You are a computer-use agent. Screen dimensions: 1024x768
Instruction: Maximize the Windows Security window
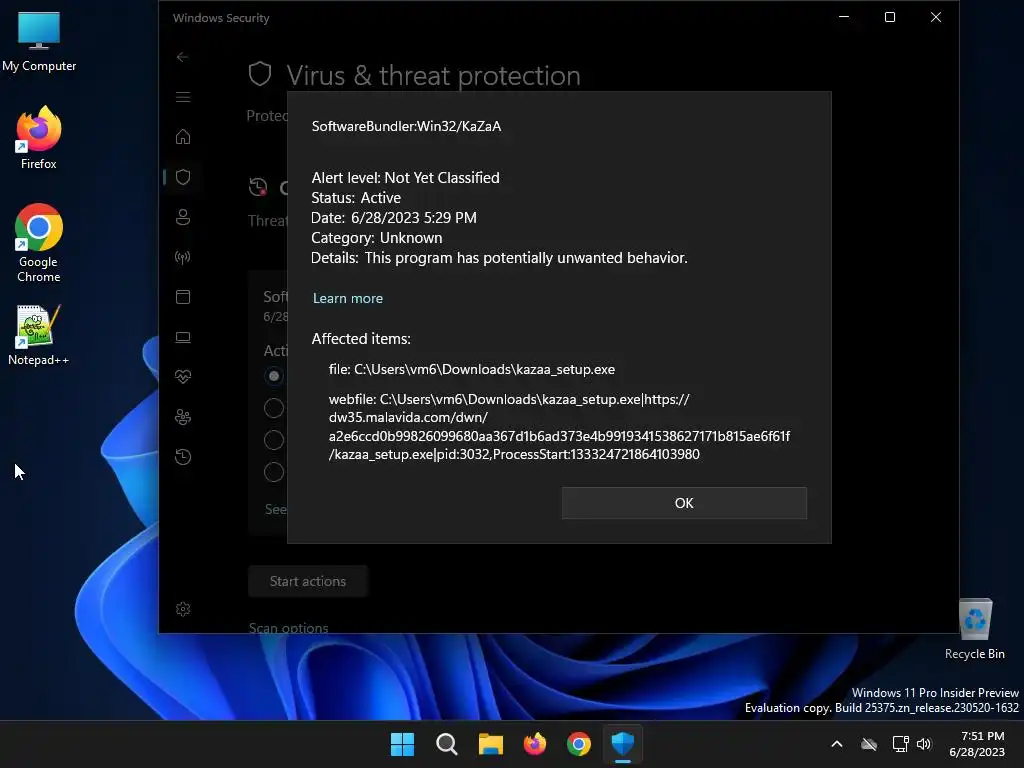tap(889, 17)
